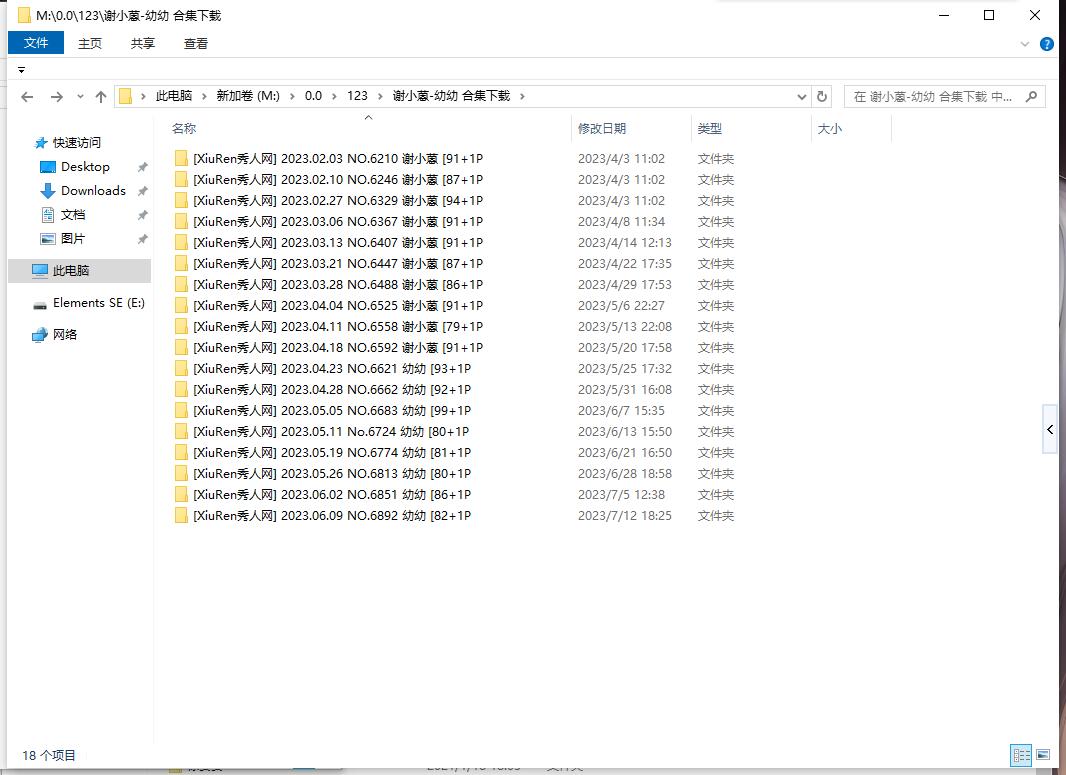Sort by the 修改日期 column header

point(632,128)
